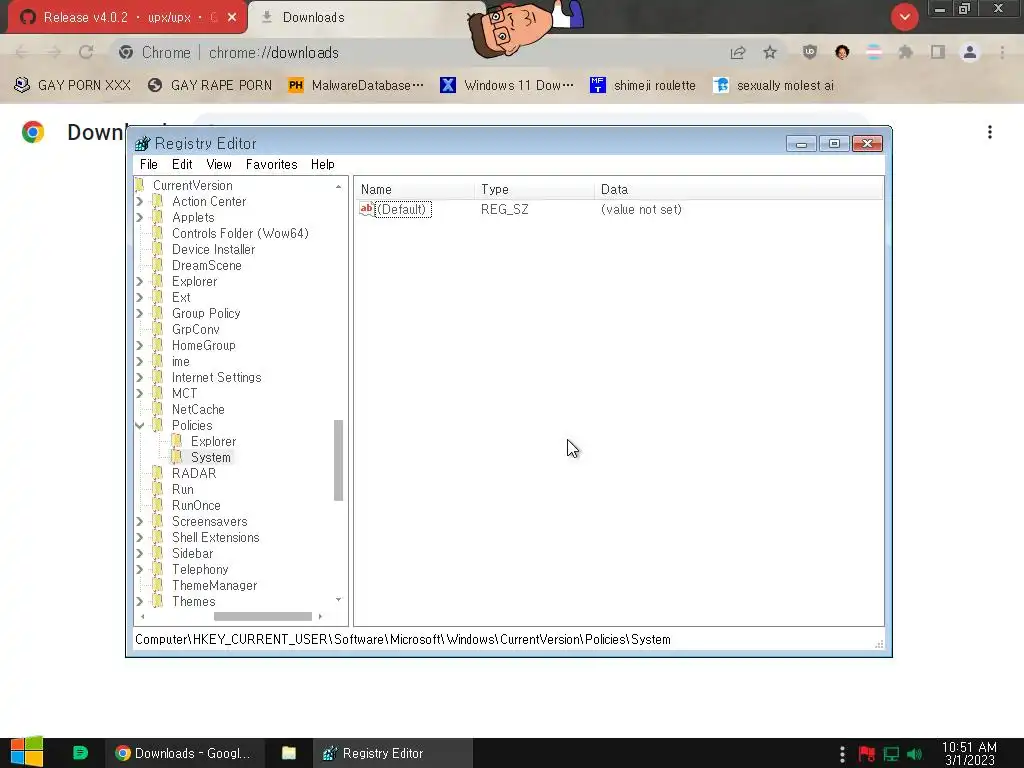Click the Data column header
Viewport: 1024px width, 768px height.
click(x=739, y=189)
